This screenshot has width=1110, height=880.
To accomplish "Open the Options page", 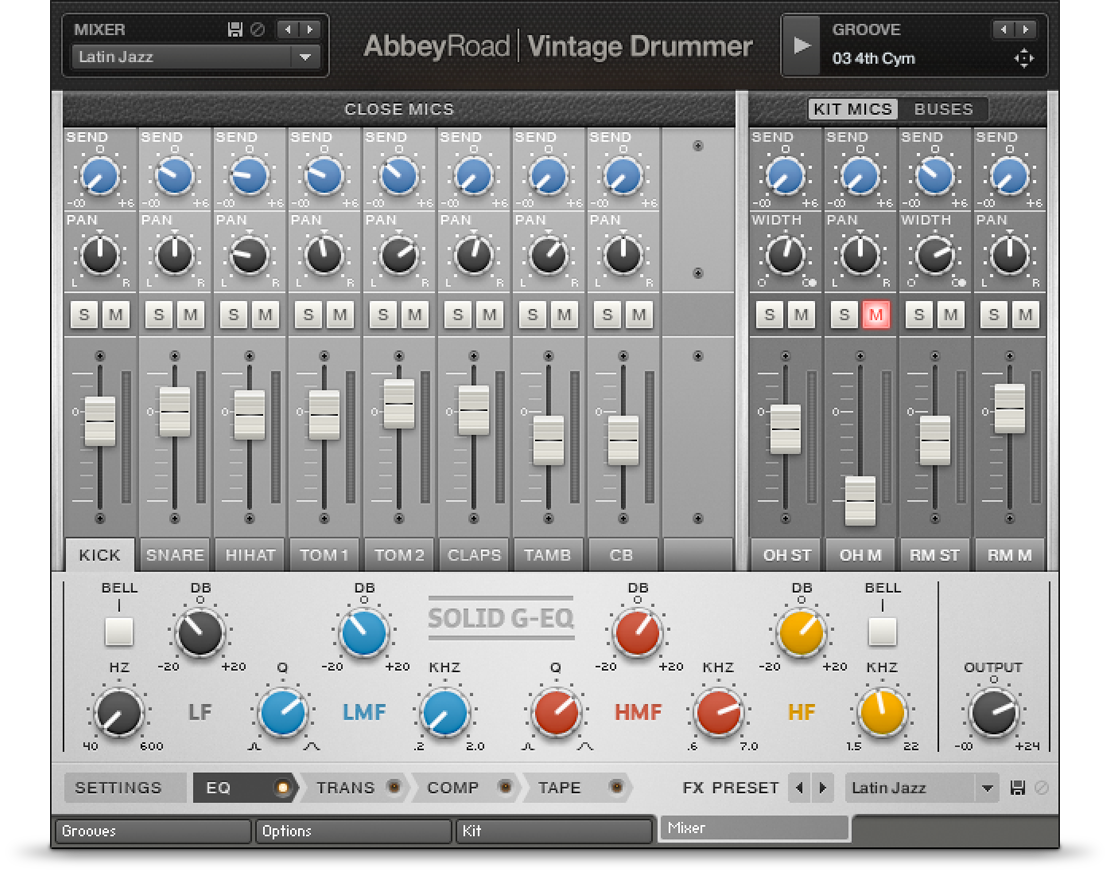I will pyautogui.click(x=353, y=831).
